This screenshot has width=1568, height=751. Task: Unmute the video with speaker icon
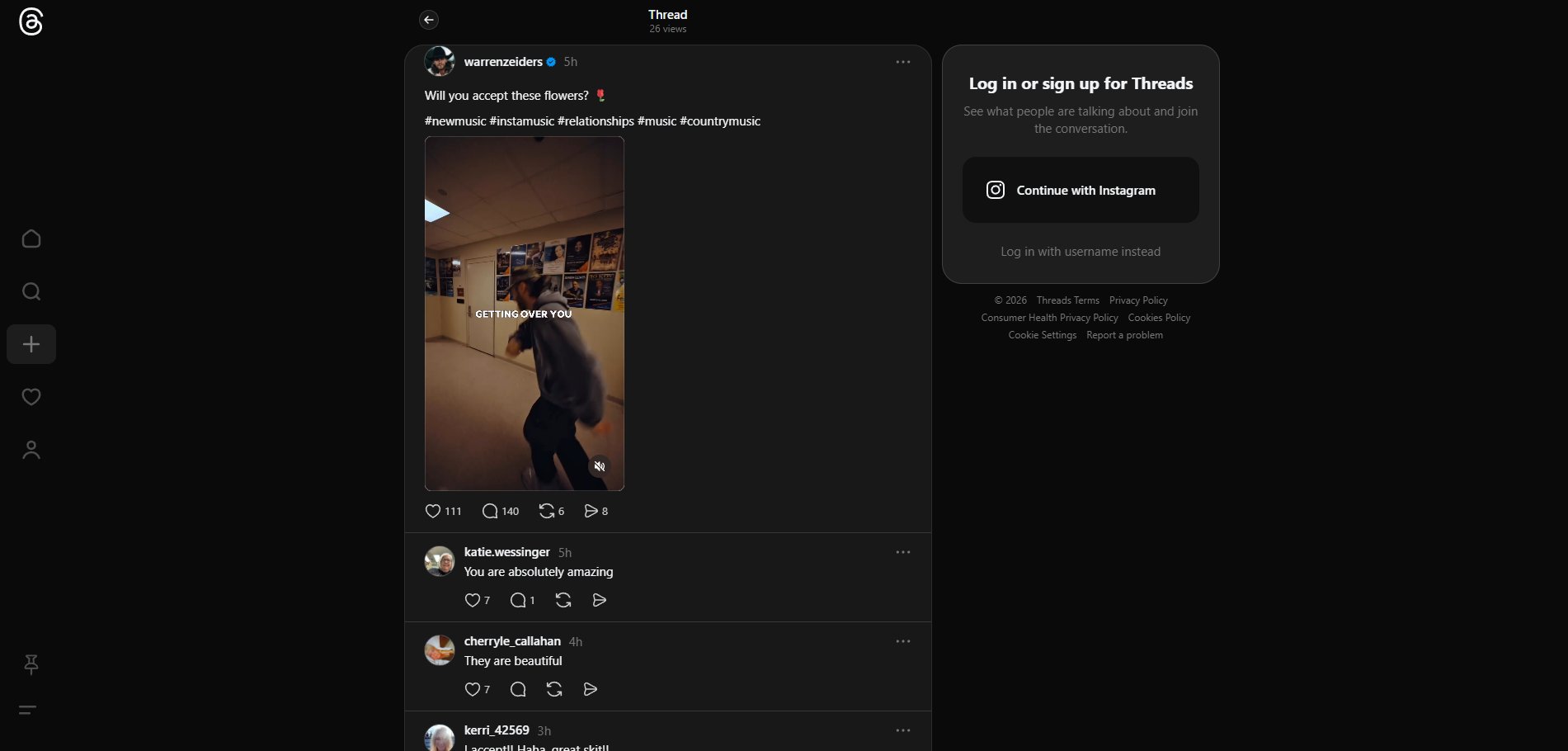tap(600, 466)
